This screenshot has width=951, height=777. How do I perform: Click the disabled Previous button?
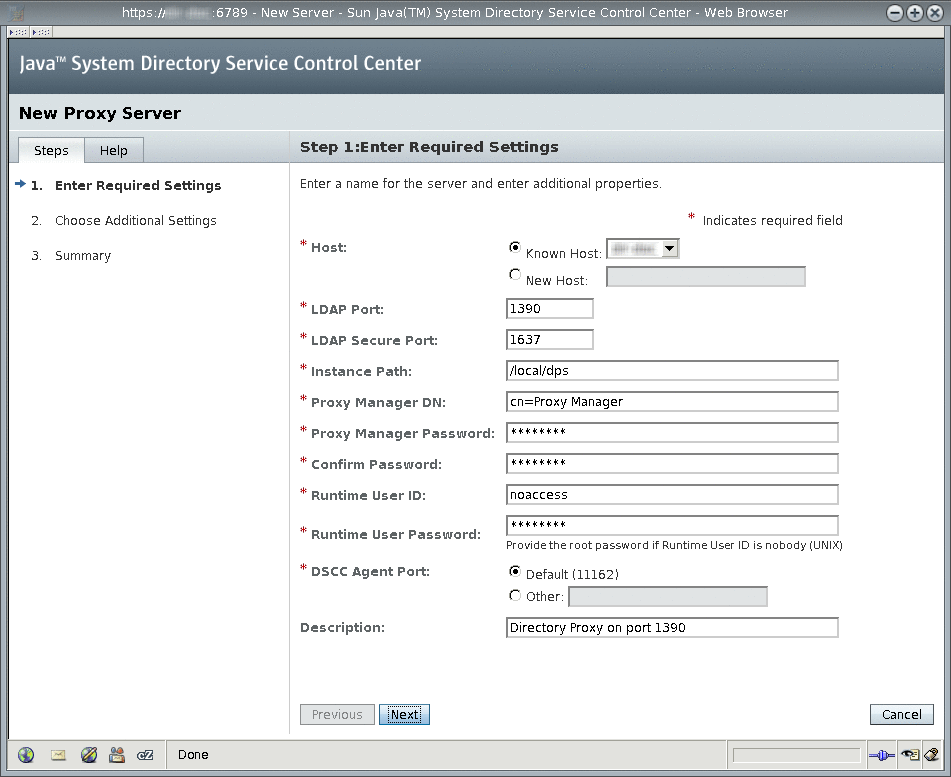click(x=337, y=715)
